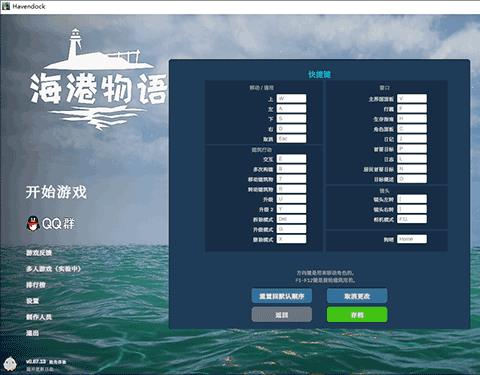Click the view-goals hotkey field containing P
The image size is (480, 375).
pyautogui.click(x=412, y=149)
